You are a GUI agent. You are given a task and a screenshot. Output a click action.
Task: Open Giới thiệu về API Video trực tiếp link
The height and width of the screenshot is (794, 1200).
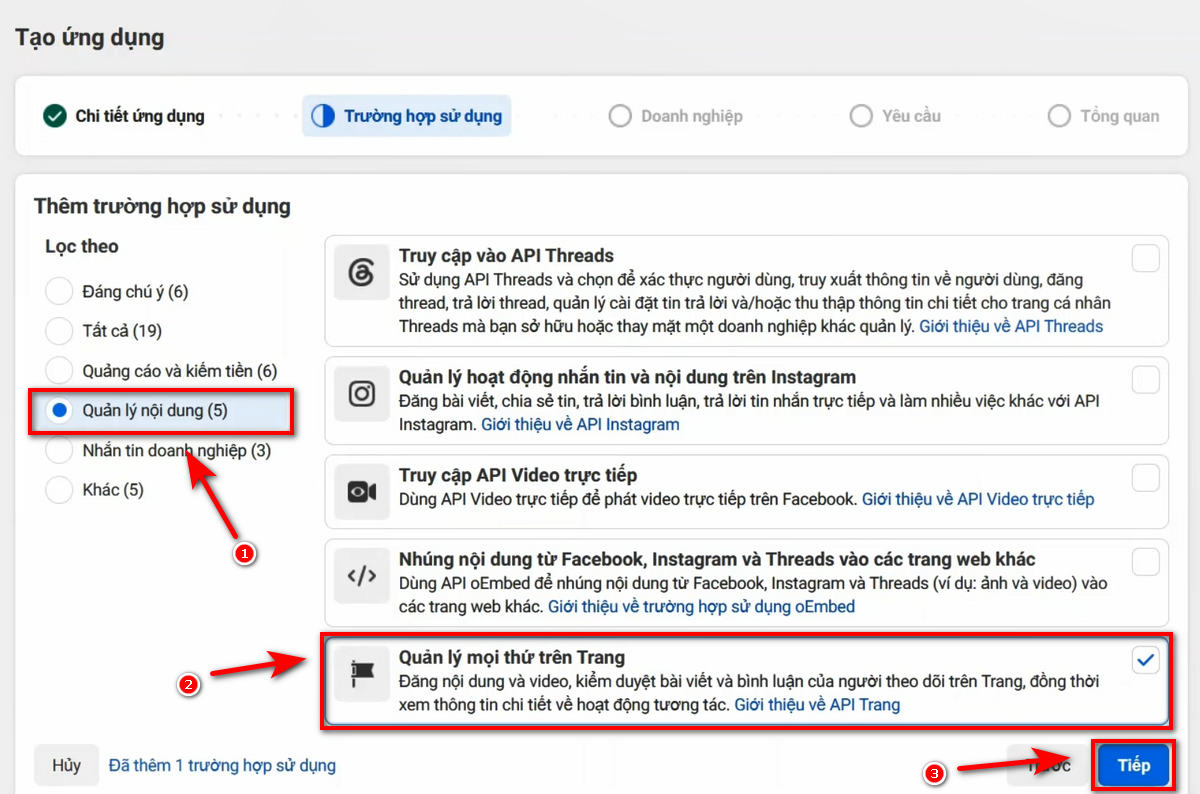click(x=978, y=499)
